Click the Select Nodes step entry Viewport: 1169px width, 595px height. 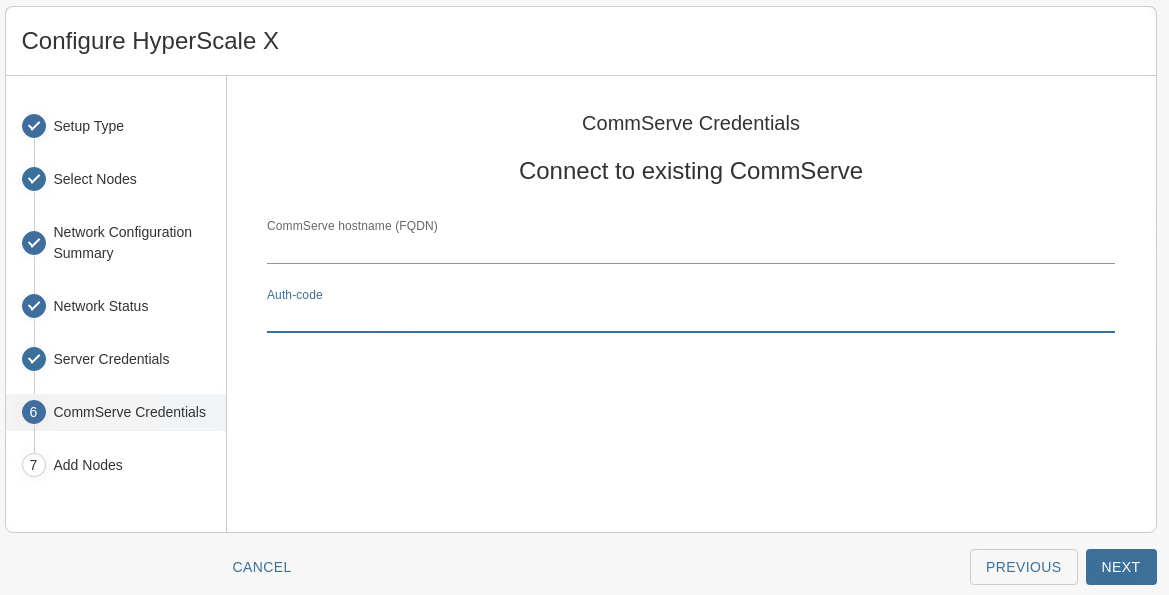tap(95, 179)
